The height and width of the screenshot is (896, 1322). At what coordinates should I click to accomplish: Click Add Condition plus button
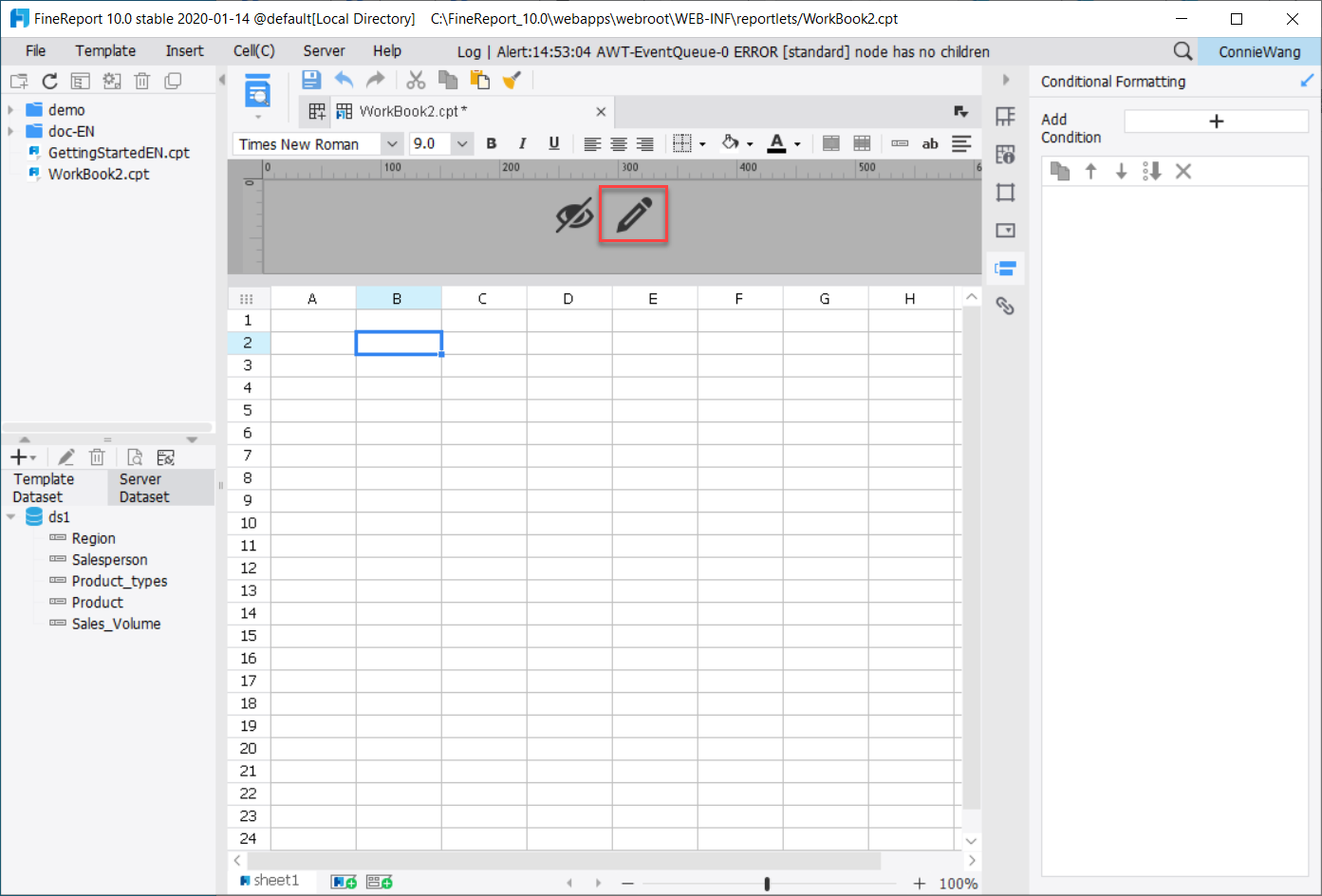[1216, 121]
